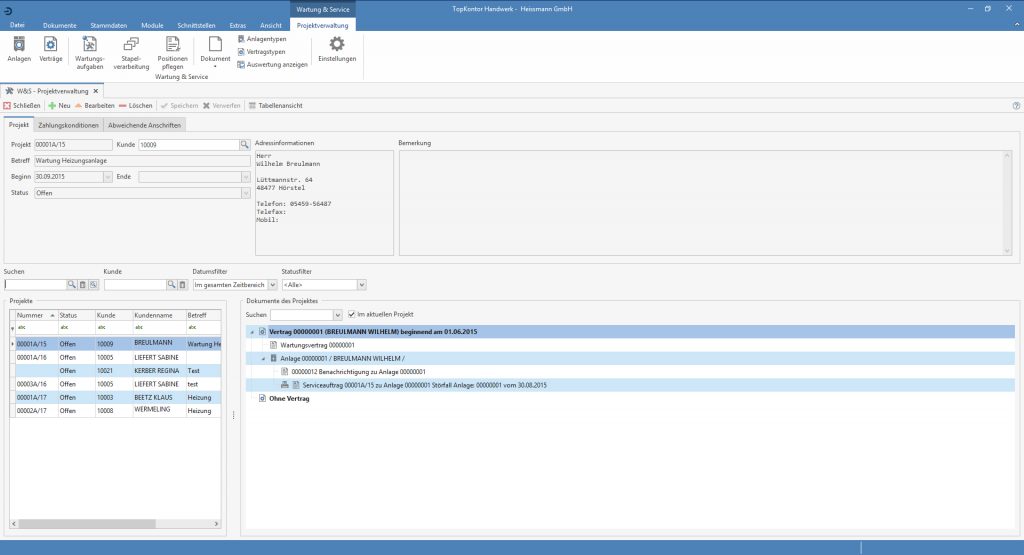Click the magnifier in the Suchen filter
The height and width of the screenshot is (555, 1024).
click(x=72, y=285)
